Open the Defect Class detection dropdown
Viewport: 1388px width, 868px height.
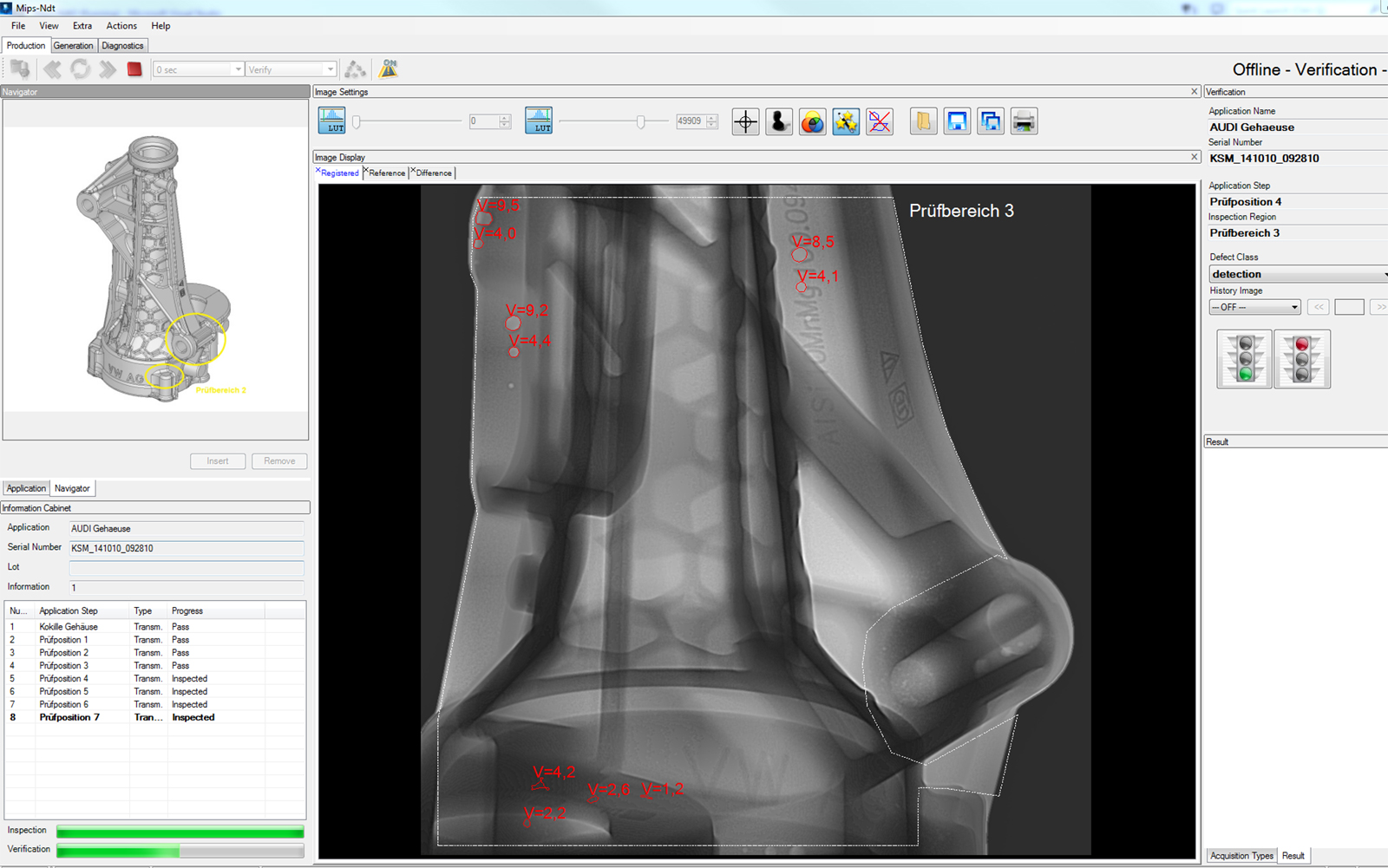1297,274
